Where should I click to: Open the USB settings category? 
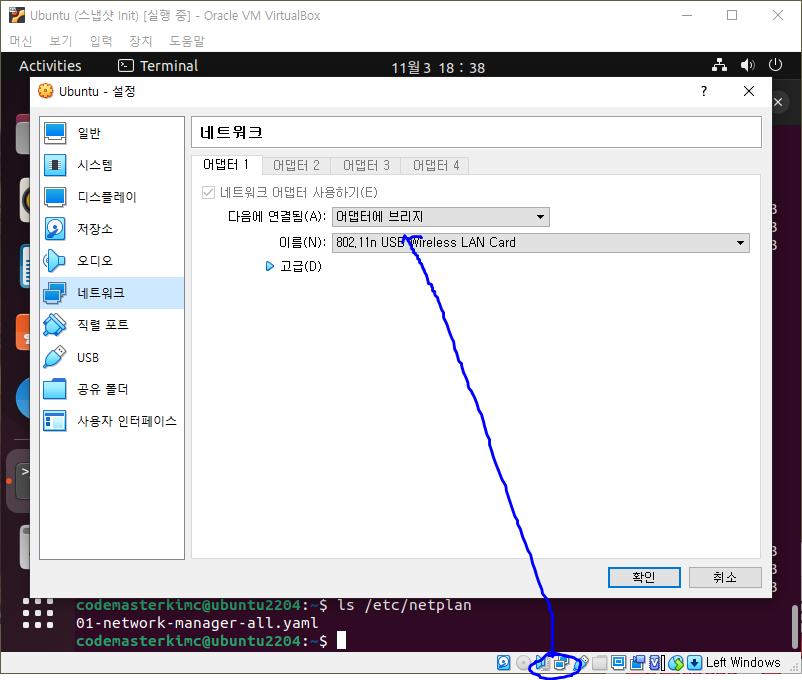click(x=112, y=357)
